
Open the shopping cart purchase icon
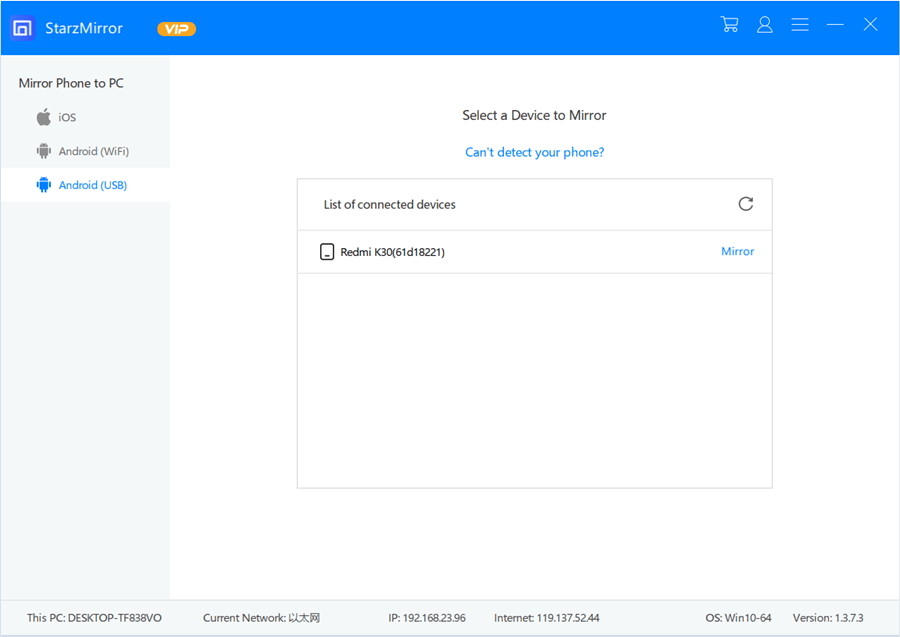click(x=730, y=24)
